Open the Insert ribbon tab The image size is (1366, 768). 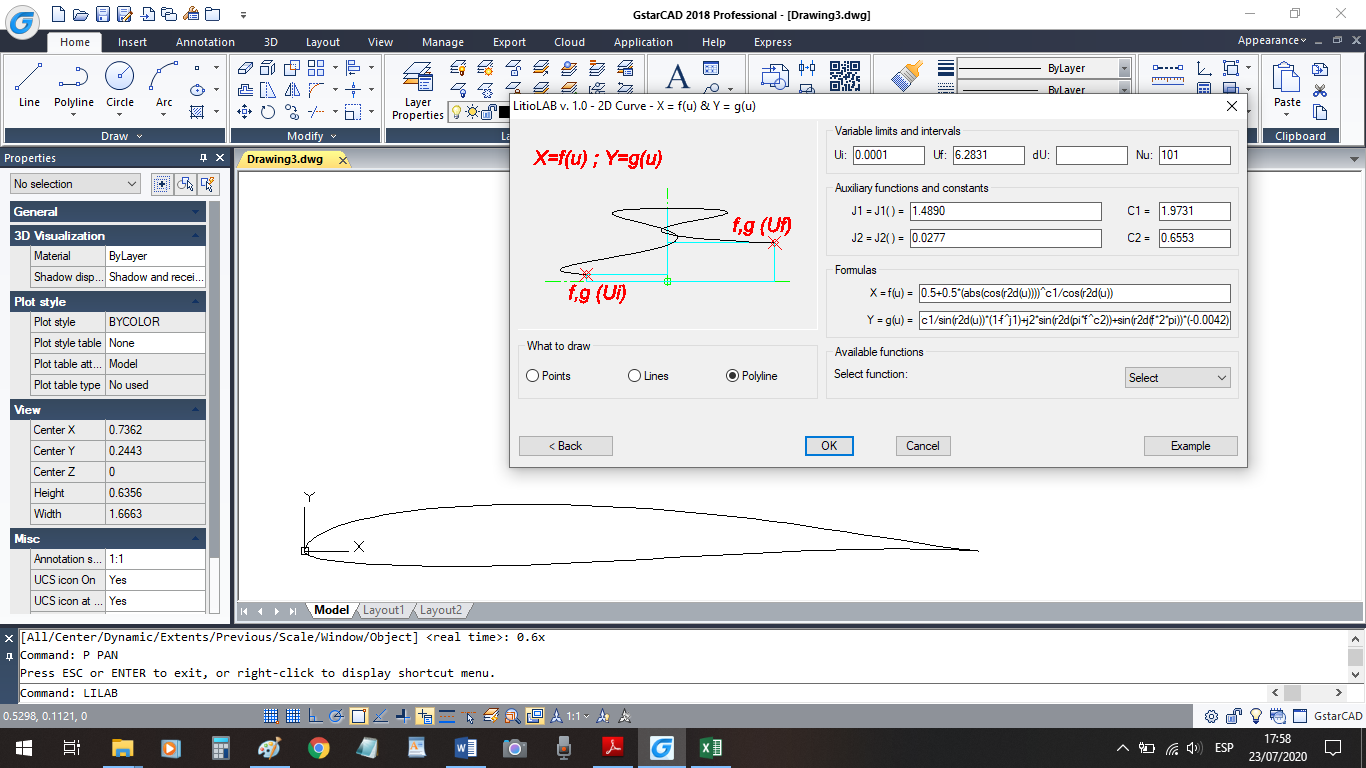pos(132,42)
